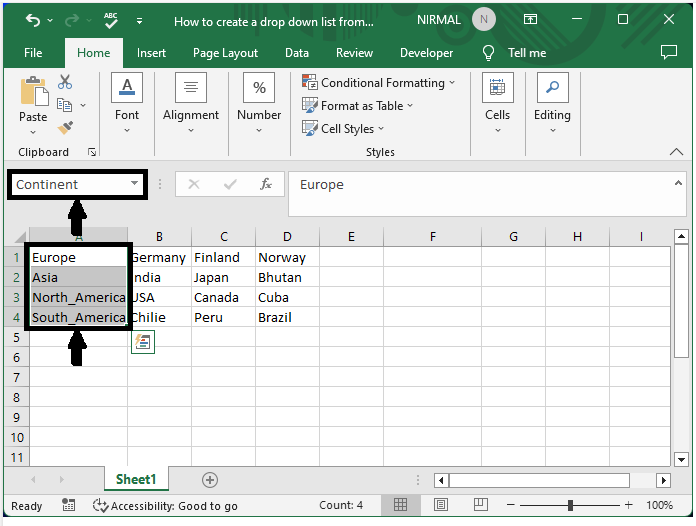Open the Quick Analysis icon
Screen dimensions: 696x526
(x=143, y=342)
